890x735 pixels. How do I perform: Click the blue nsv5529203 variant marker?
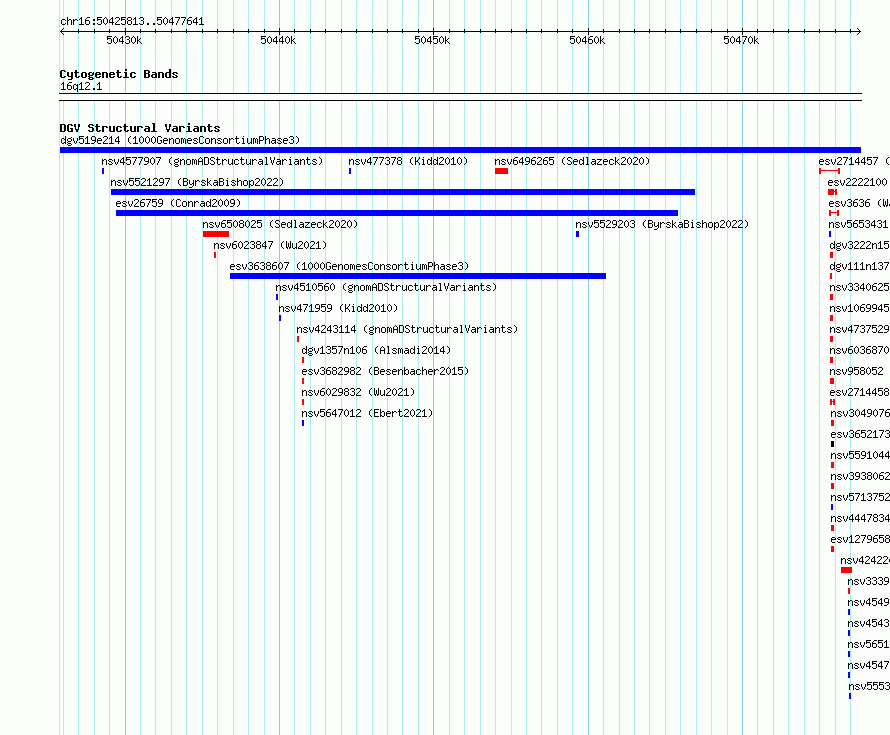pyautogui.click(x=577, y=234)
